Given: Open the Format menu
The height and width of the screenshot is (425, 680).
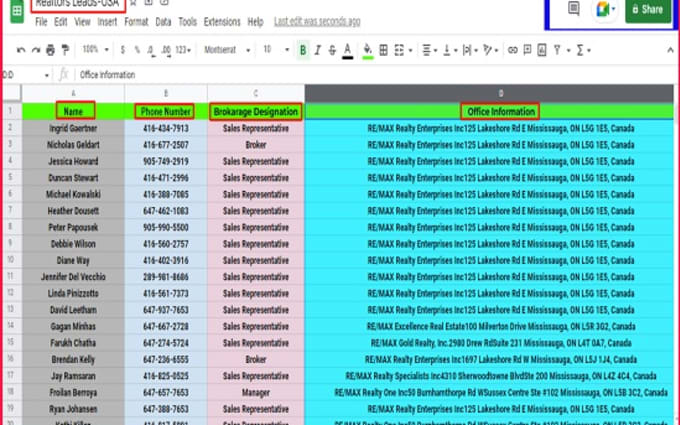Looking at the screenshot, I should click(x=136, y=22).
